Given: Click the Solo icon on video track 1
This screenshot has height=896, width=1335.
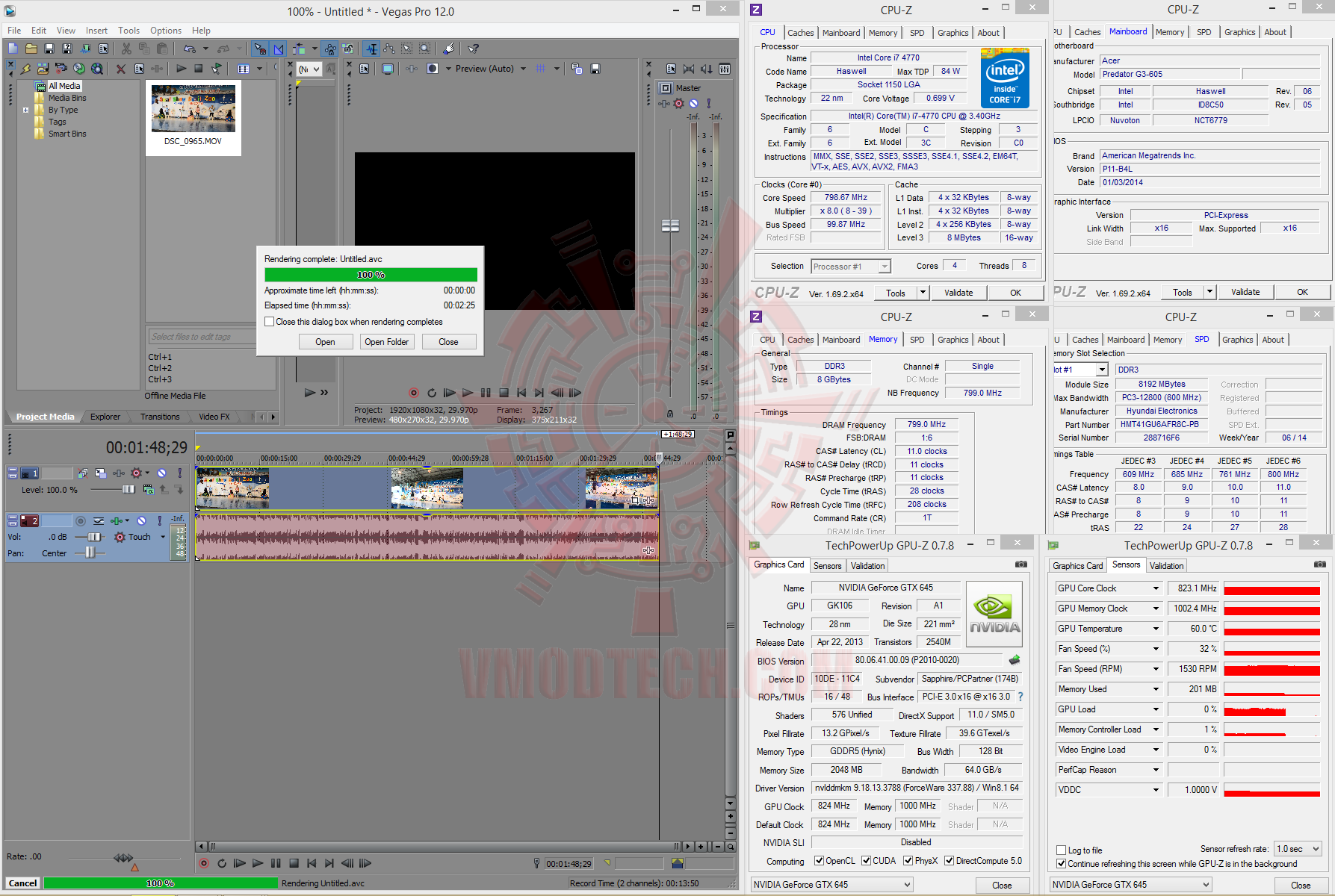Looking at the screenshot, I should (x=179, y=473).
